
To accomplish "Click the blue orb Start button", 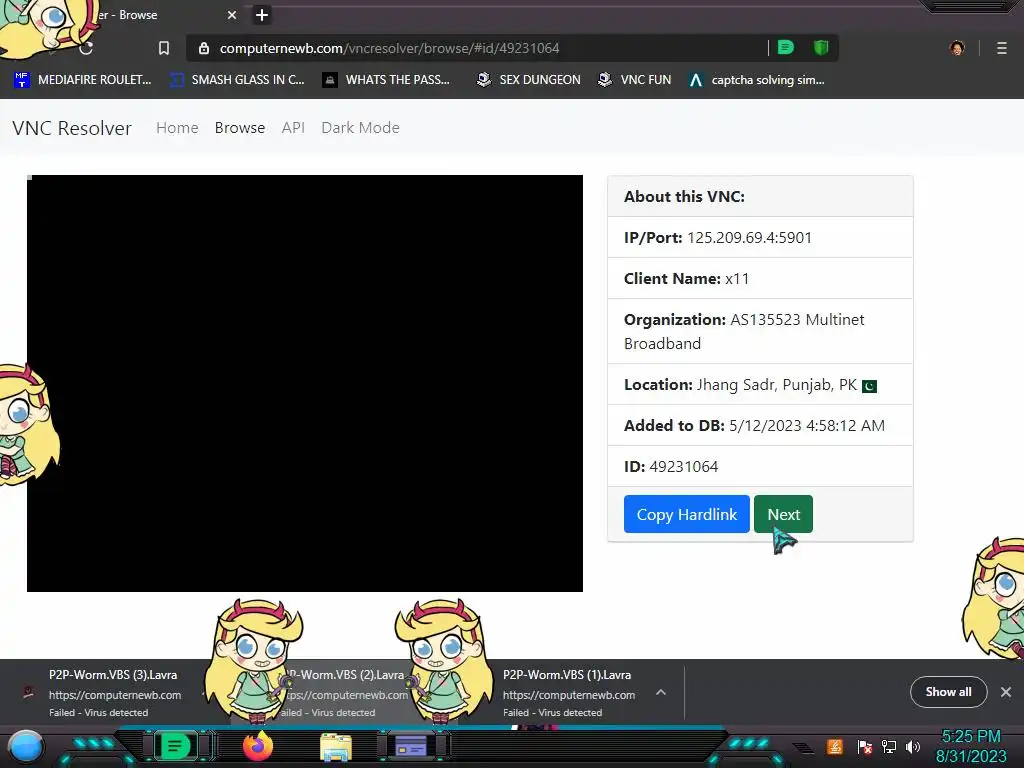I will point(25,746).
